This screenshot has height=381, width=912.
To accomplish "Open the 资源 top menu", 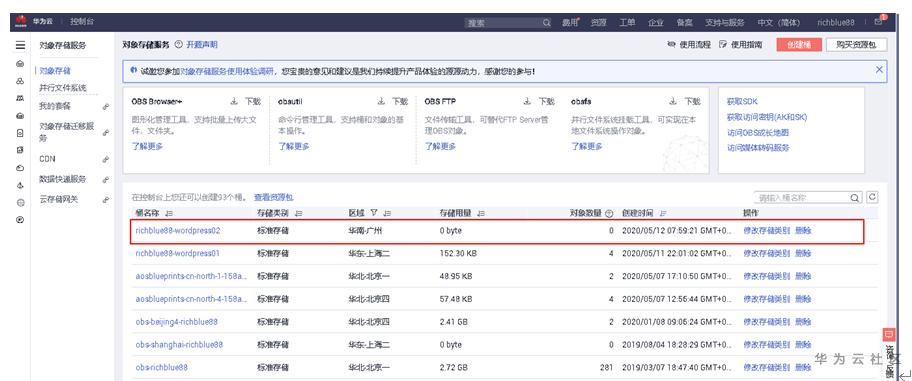I will pyautogui.click(x=598, y=23).
